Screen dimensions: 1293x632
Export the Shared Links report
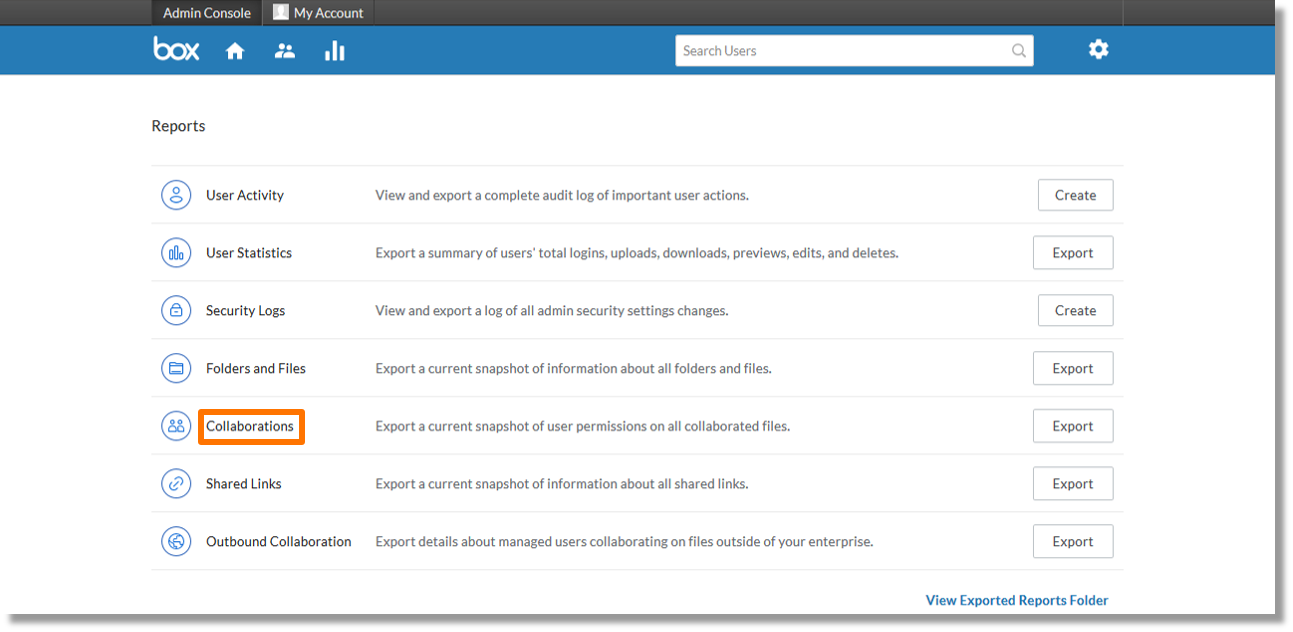[x=1073, y=484]
